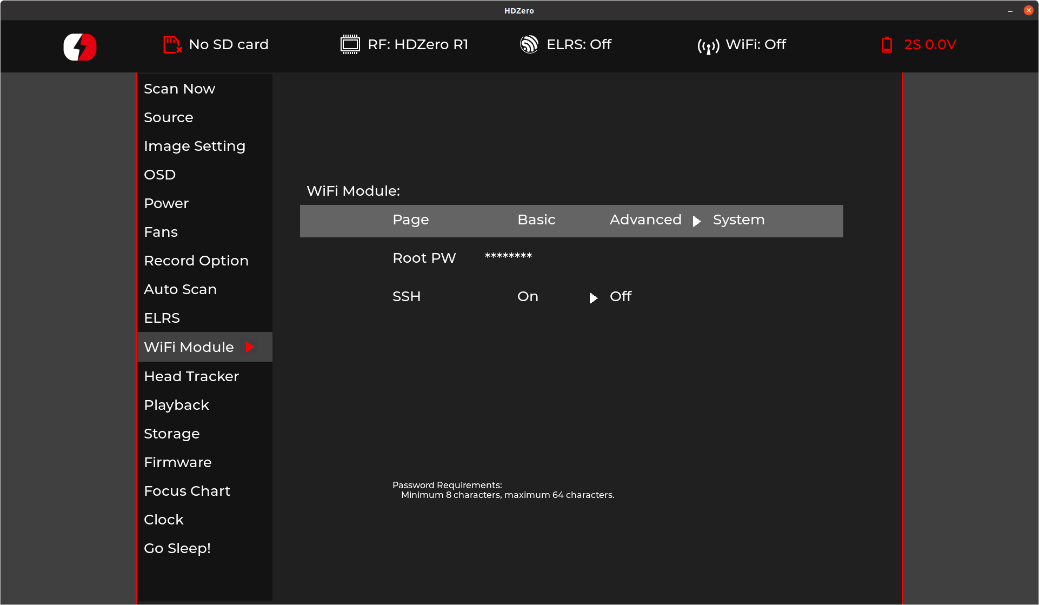Viewport: 1039px width, 605px height.
Task: Edit the Root PW password field
Action: pos(508,258)
